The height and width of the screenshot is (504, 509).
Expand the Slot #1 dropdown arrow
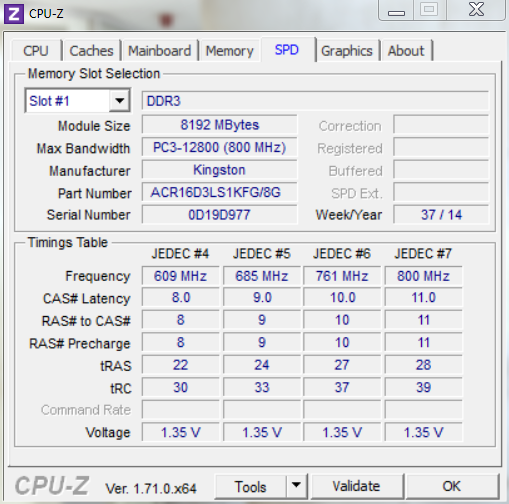[119, 100]
